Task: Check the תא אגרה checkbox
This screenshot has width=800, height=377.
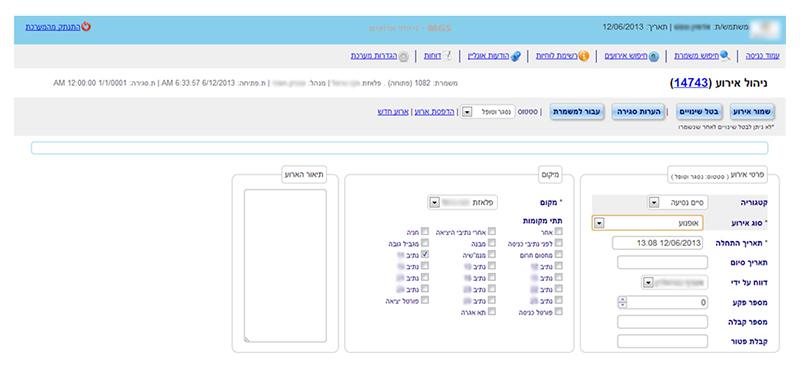Action: tap(491, 311)
